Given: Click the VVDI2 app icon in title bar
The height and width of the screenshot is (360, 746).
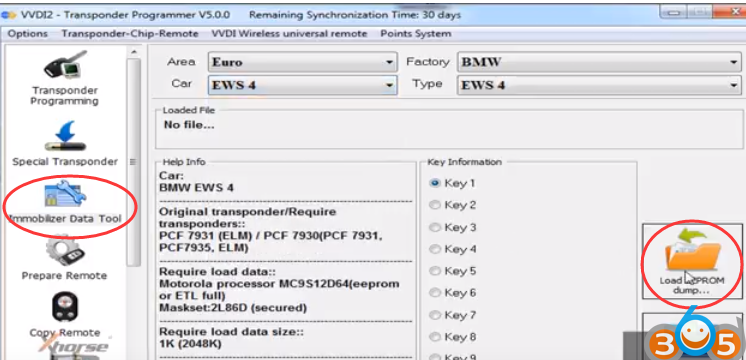Looking at the screenshot, I should (9, 15).
